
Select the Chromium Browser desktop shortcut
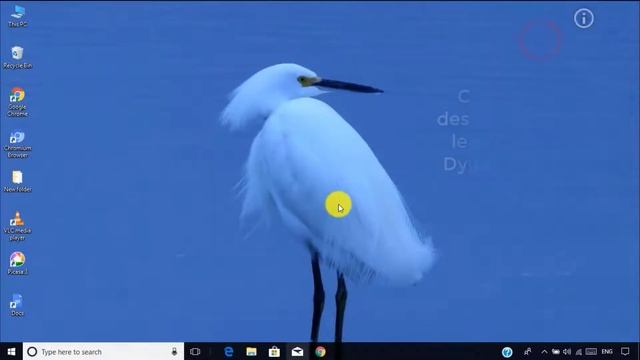pyautogui.click(x=17, y=144)
